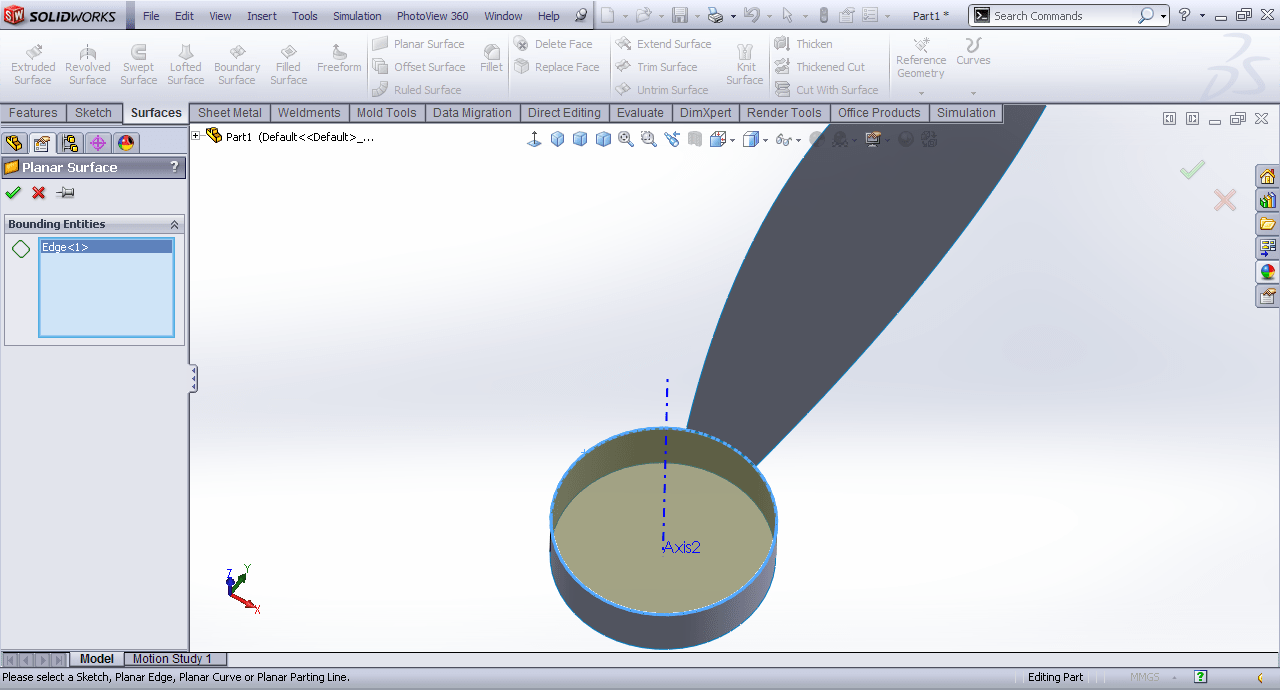Viewport: 1280px width, 690px height.
Task: Click the view orientation triad icon
Action: pos(534,139)
